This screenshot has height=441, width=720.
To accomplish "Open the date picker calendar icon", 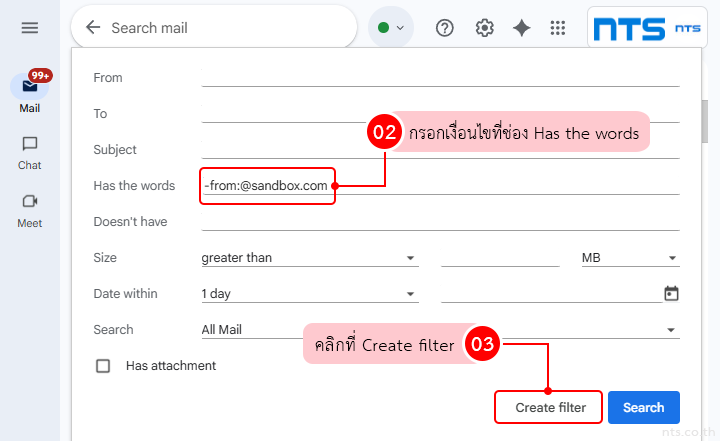I will pos(671,294).
